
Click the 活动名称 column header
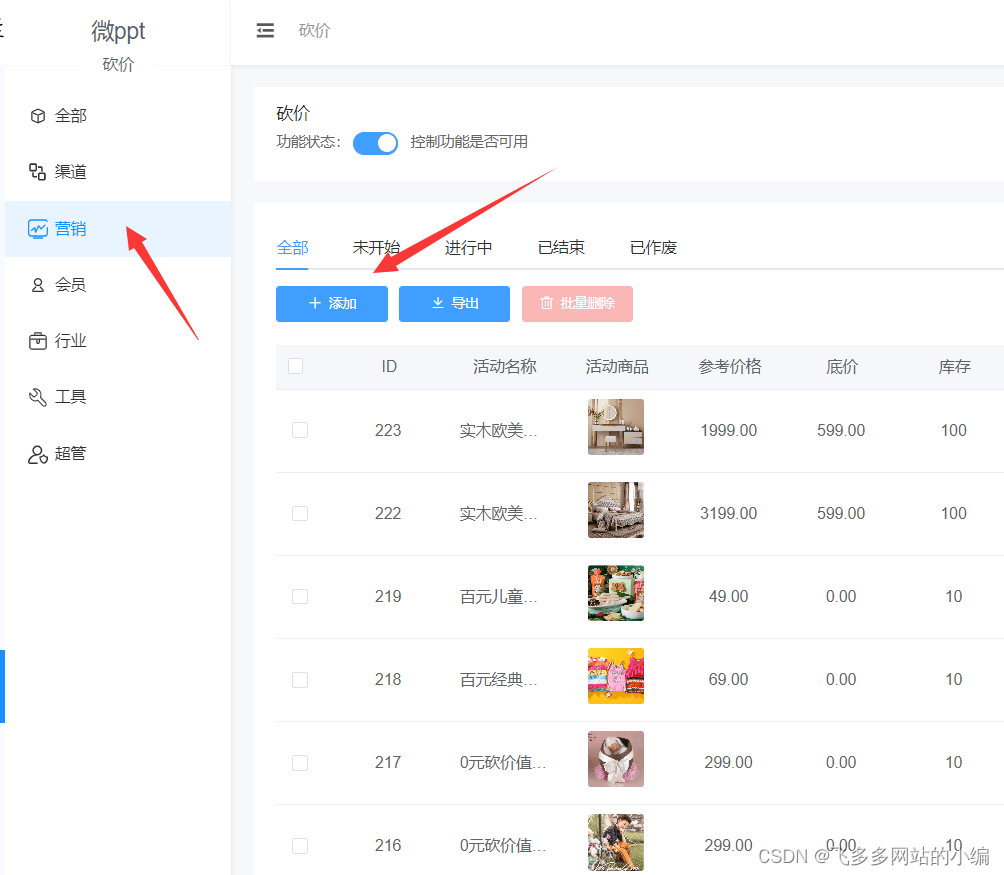[x=505, y=366]
